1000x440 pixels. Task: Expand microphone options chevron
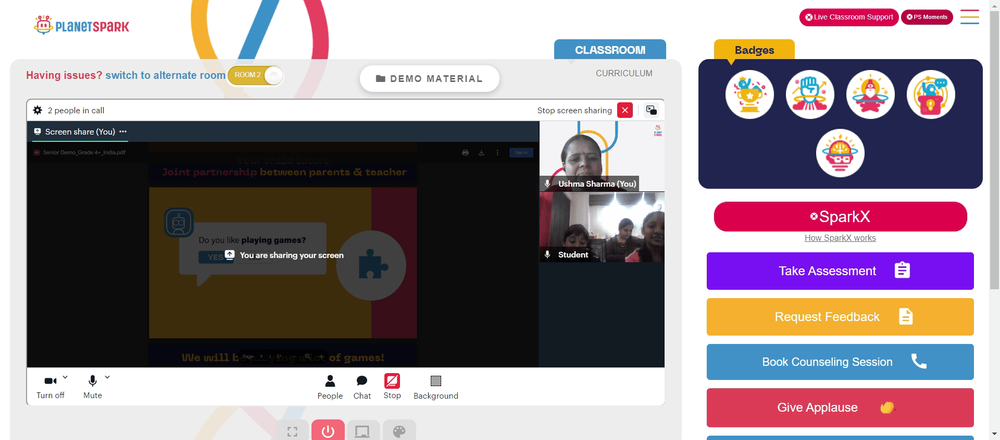[x=107, y=377]
